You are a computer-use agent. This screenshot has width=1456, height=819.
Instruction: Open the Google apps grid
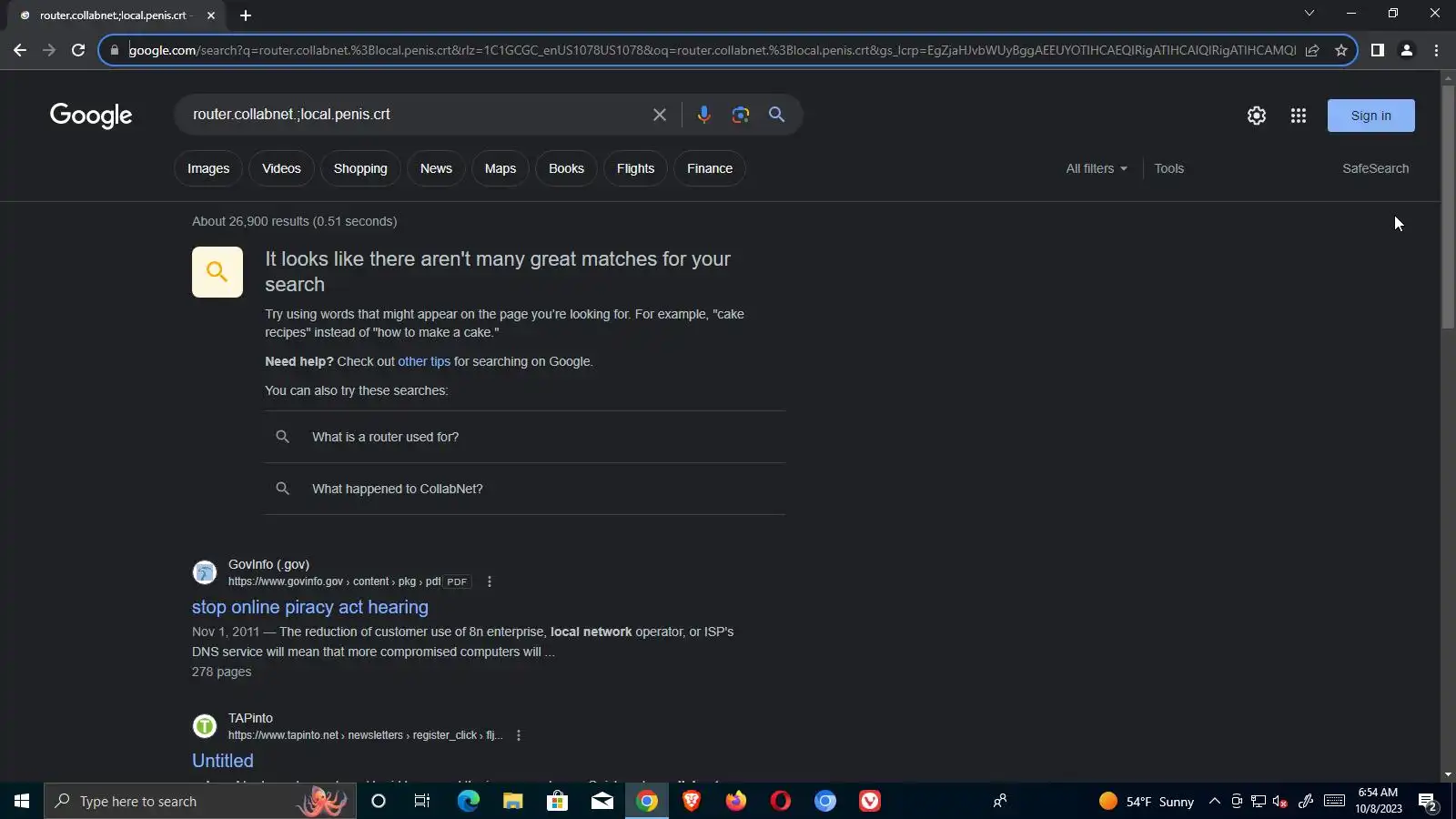click(1299, 116)
